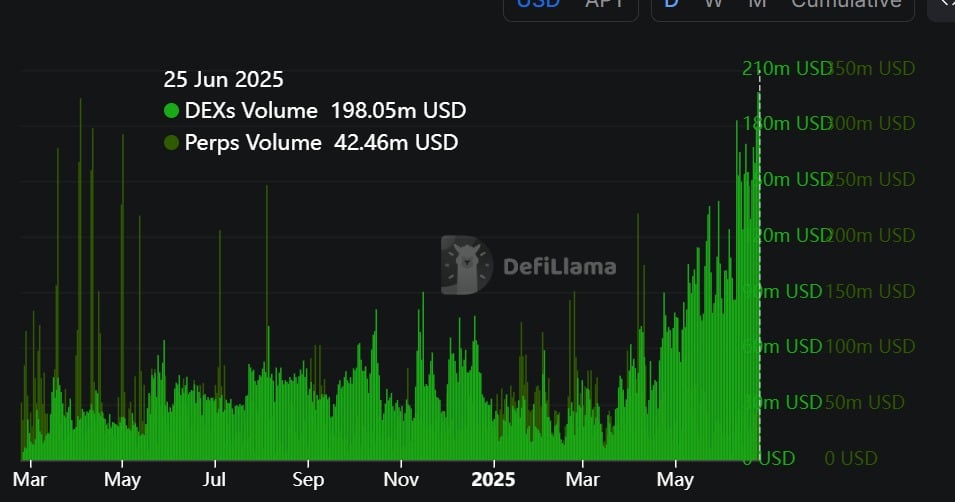Click the 42.46m USD value
Screen dimensions: 955x502
click(396, 143)
